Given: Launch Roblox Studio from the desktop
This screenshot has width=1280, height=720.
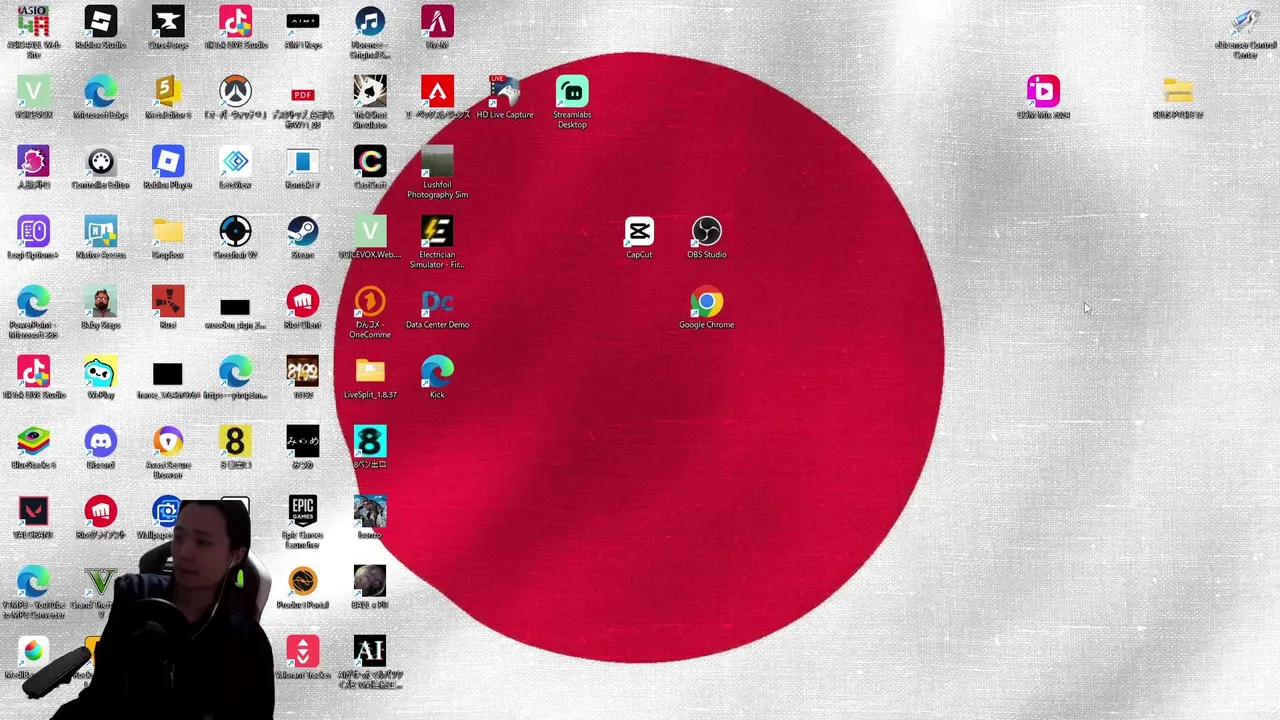Looking at the screenshot, I should (x=100, y=22).
